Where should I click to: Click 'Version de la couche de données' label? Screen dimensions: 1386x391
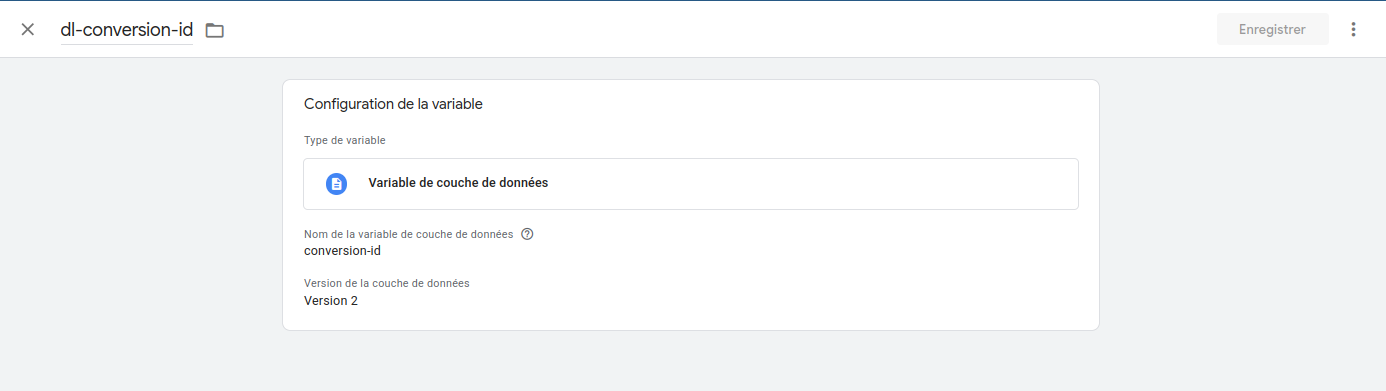click(x=387, y=283)
